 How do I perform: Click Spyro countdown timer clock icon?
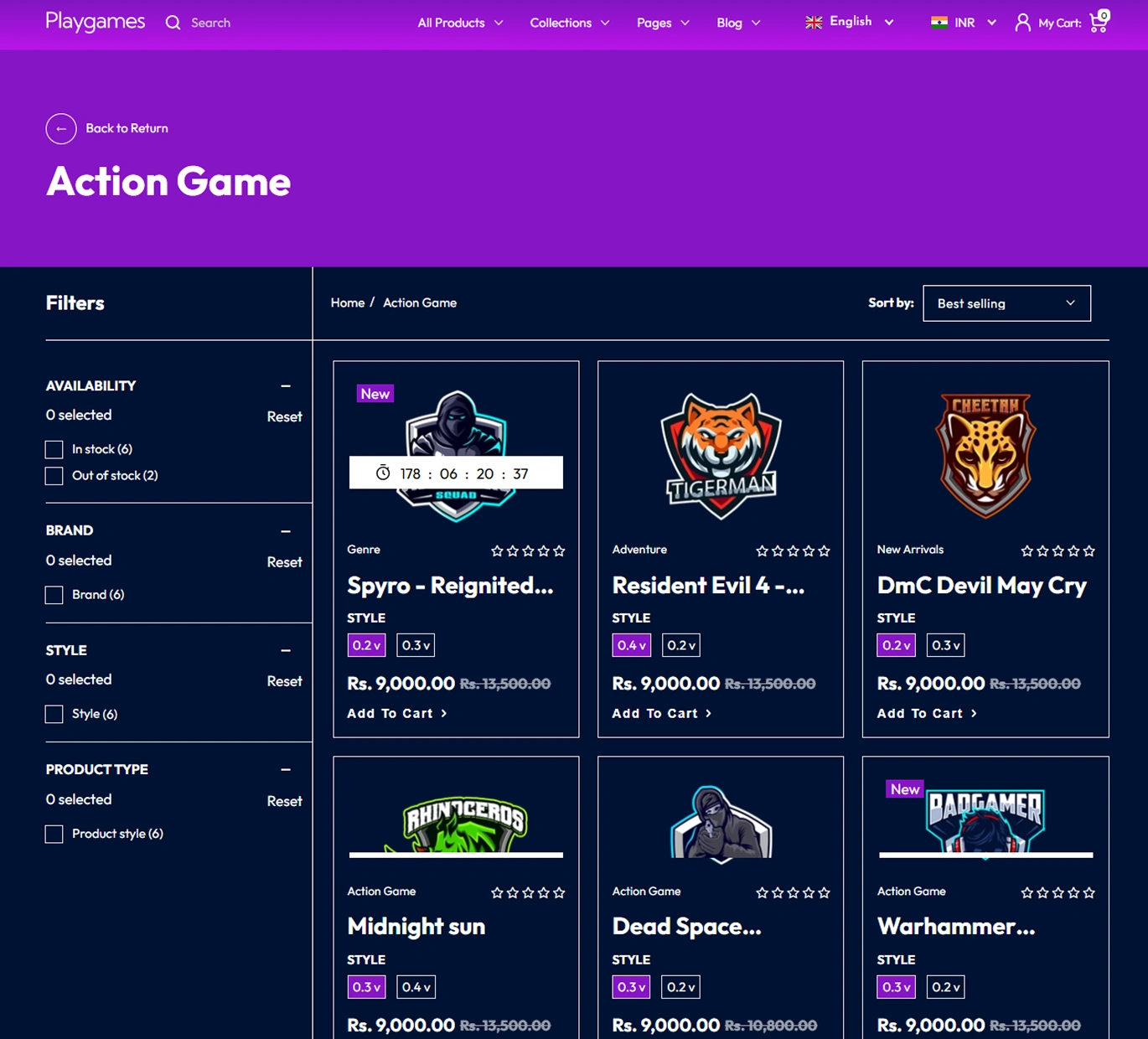pos(383,473)
